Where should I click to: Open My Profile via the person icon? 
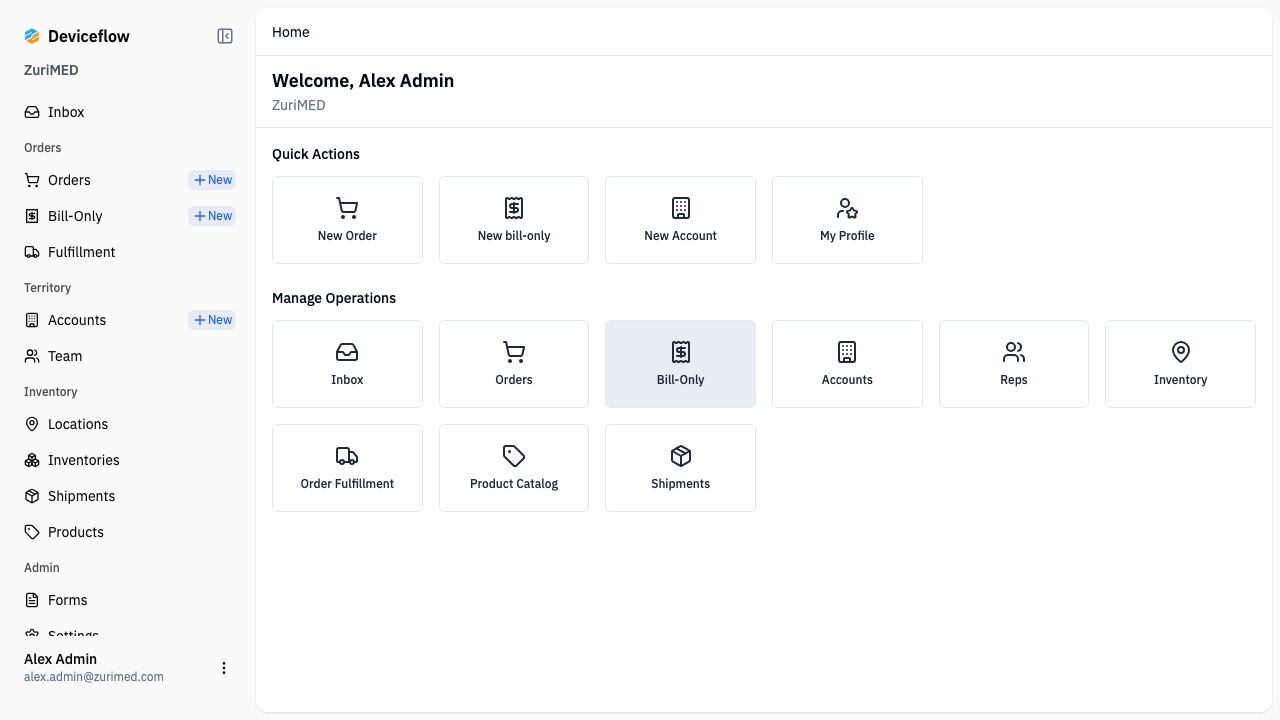tap(847, 207)
